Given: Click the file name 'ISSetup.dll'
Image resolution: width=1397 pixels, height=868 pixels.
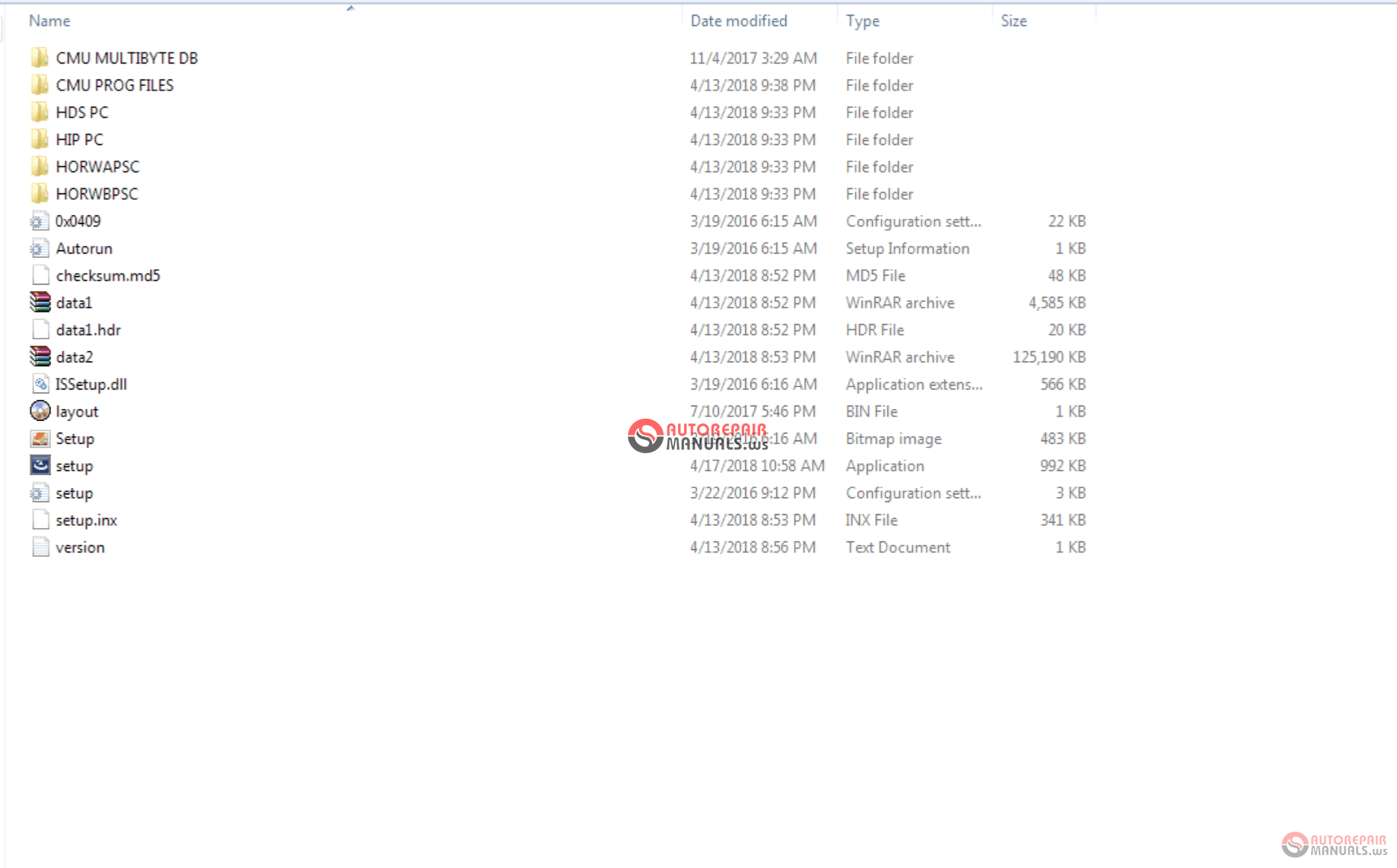Looking at the screenshot, I should (x=91, y=384).
